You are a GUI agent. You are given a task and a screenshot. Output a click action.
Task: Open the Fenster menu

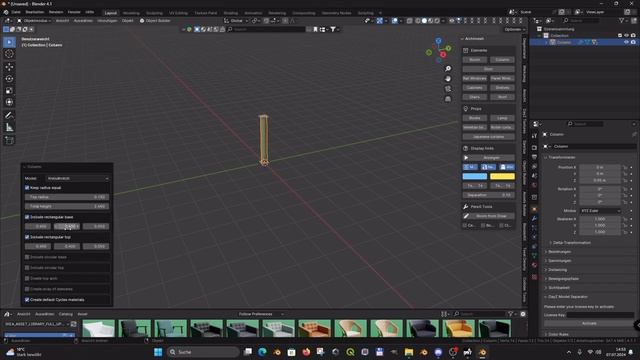(74, 12)
